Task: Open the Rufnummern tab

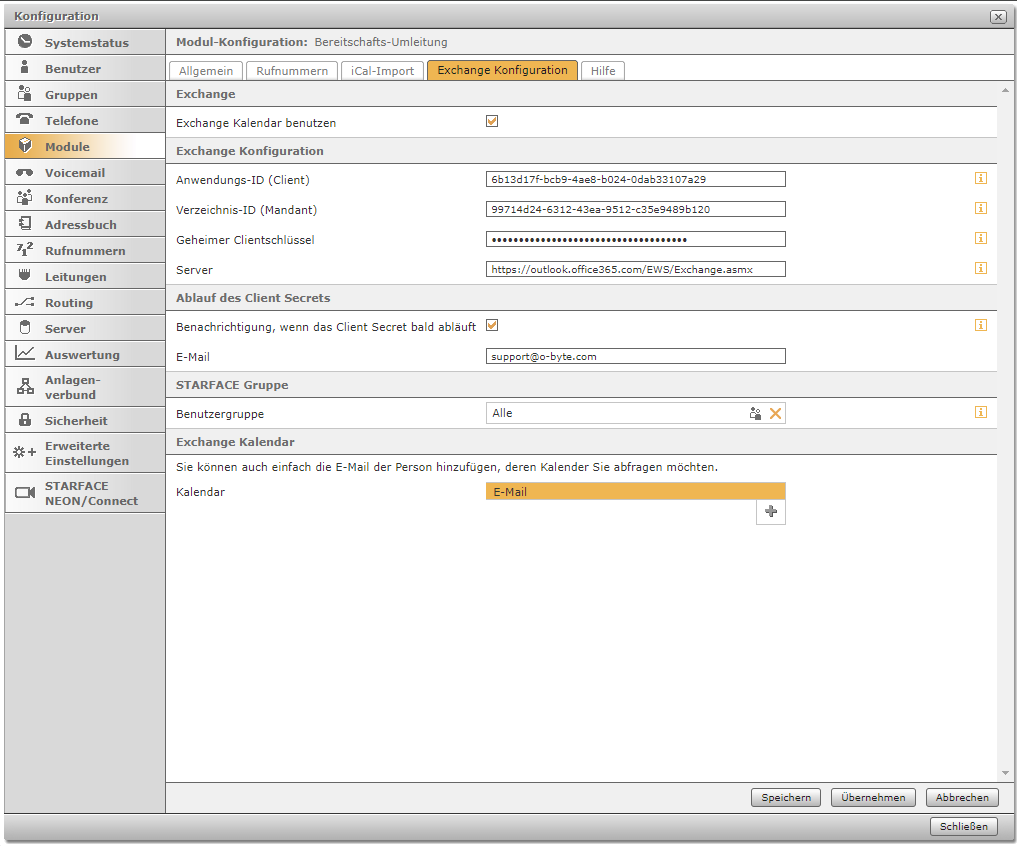Action: point(292,71)
